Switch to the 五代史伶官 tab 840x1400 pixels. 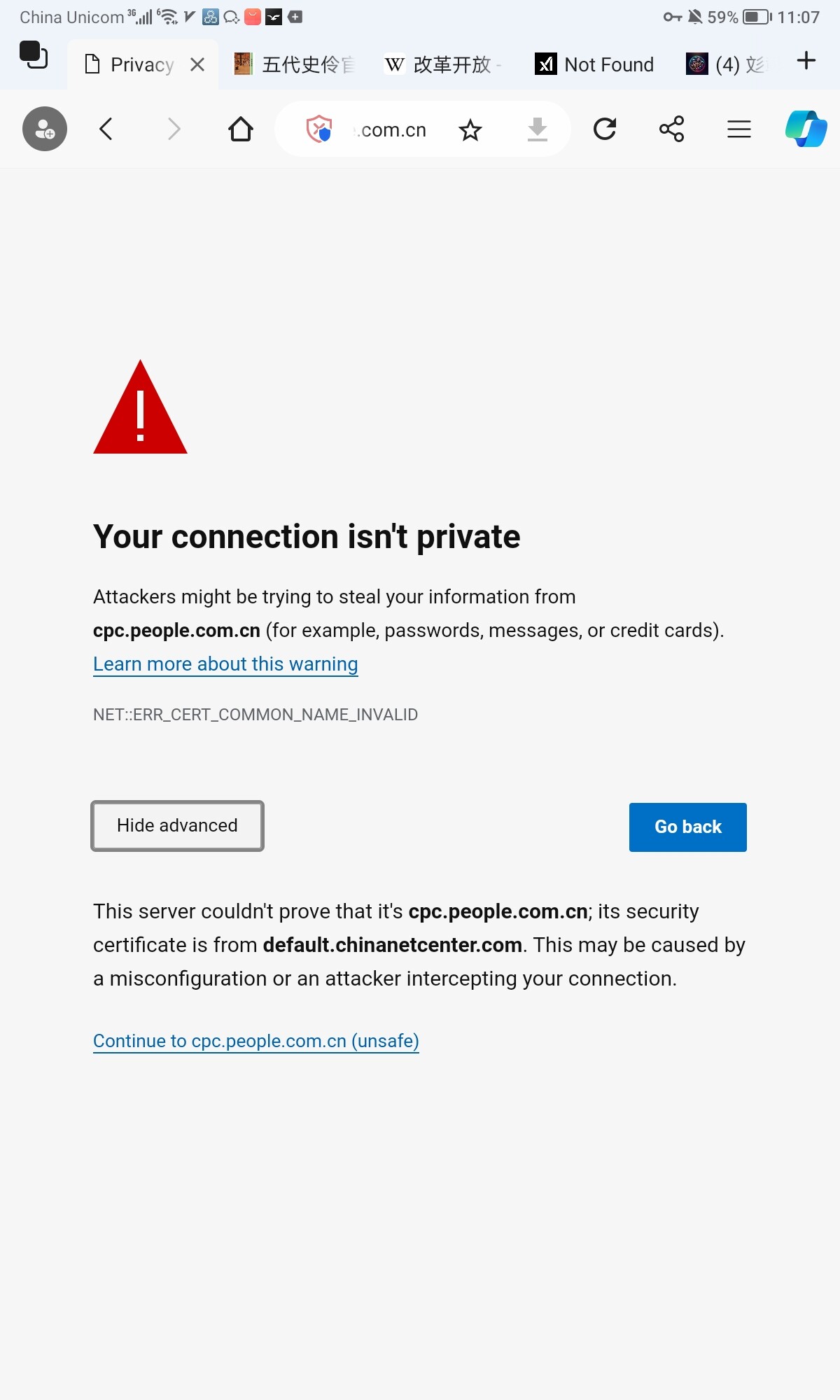[x=295, y=64]
